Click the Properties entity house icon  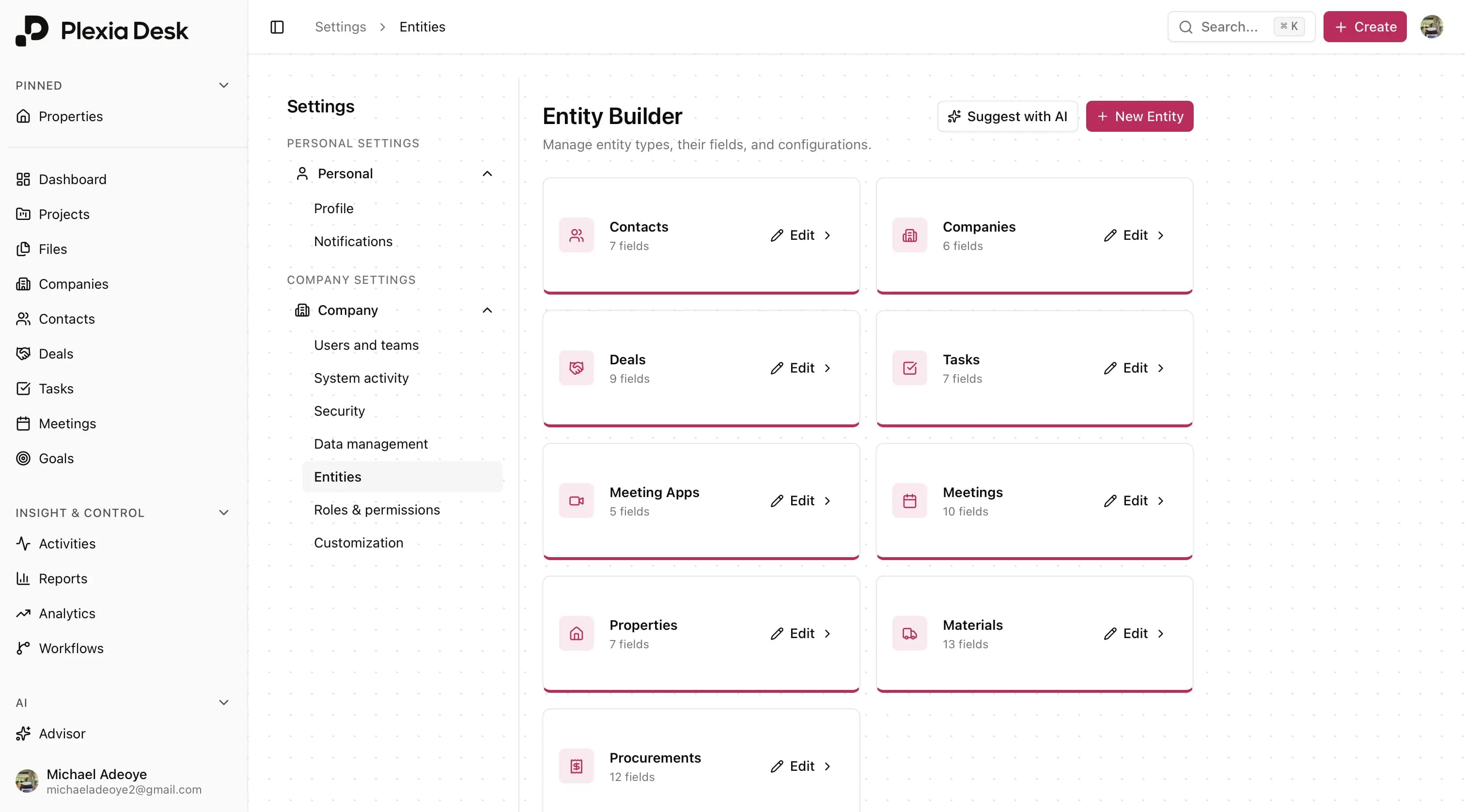[576, 633]
